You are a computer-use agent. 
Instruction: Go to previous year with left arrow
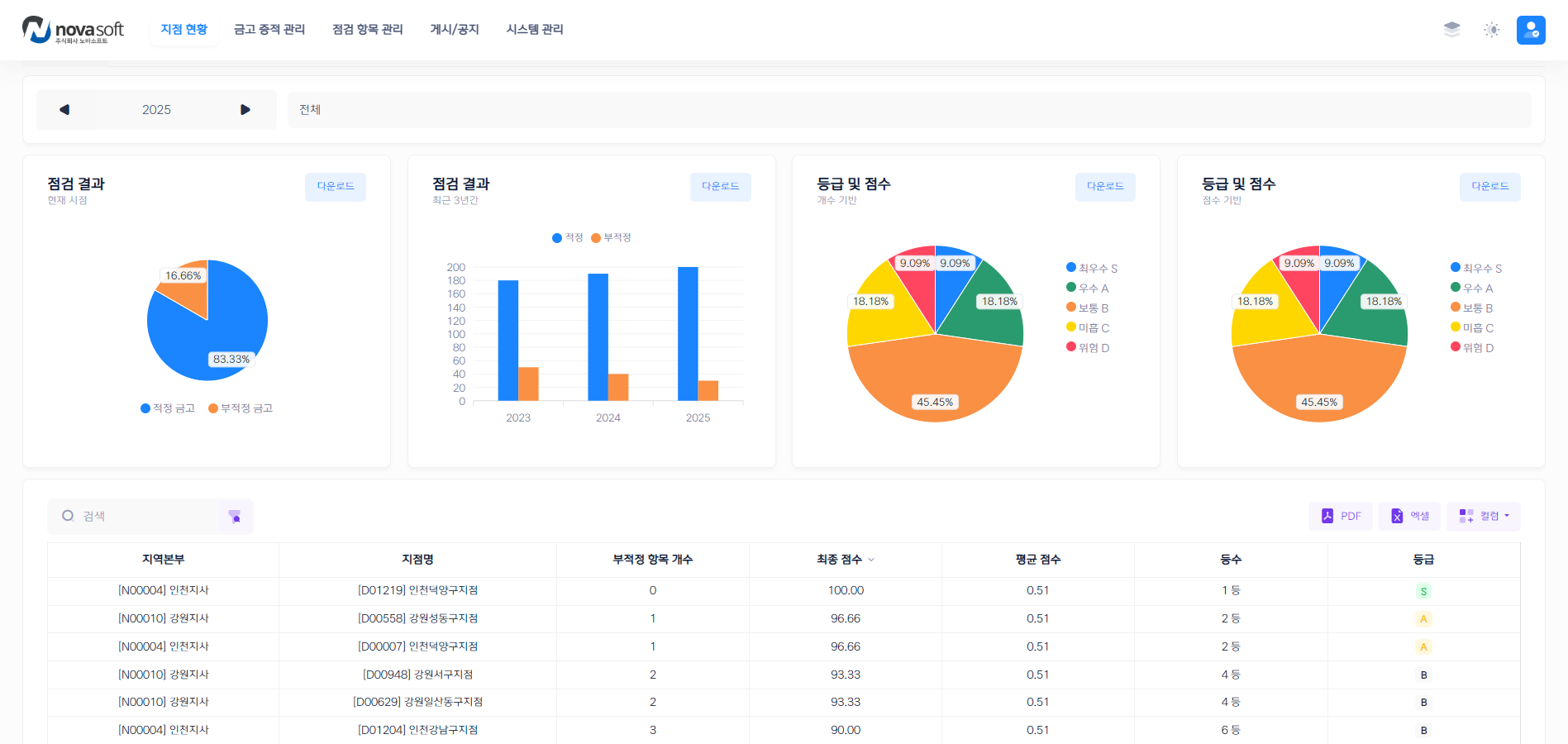point(64,110)
